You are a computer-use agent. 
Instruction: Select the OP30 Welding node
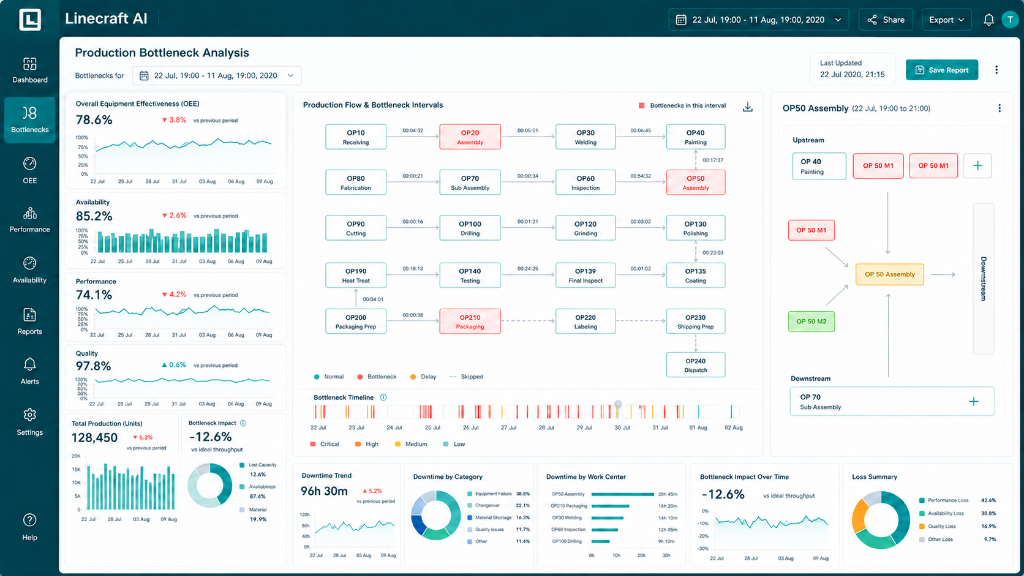click(585, 137)
